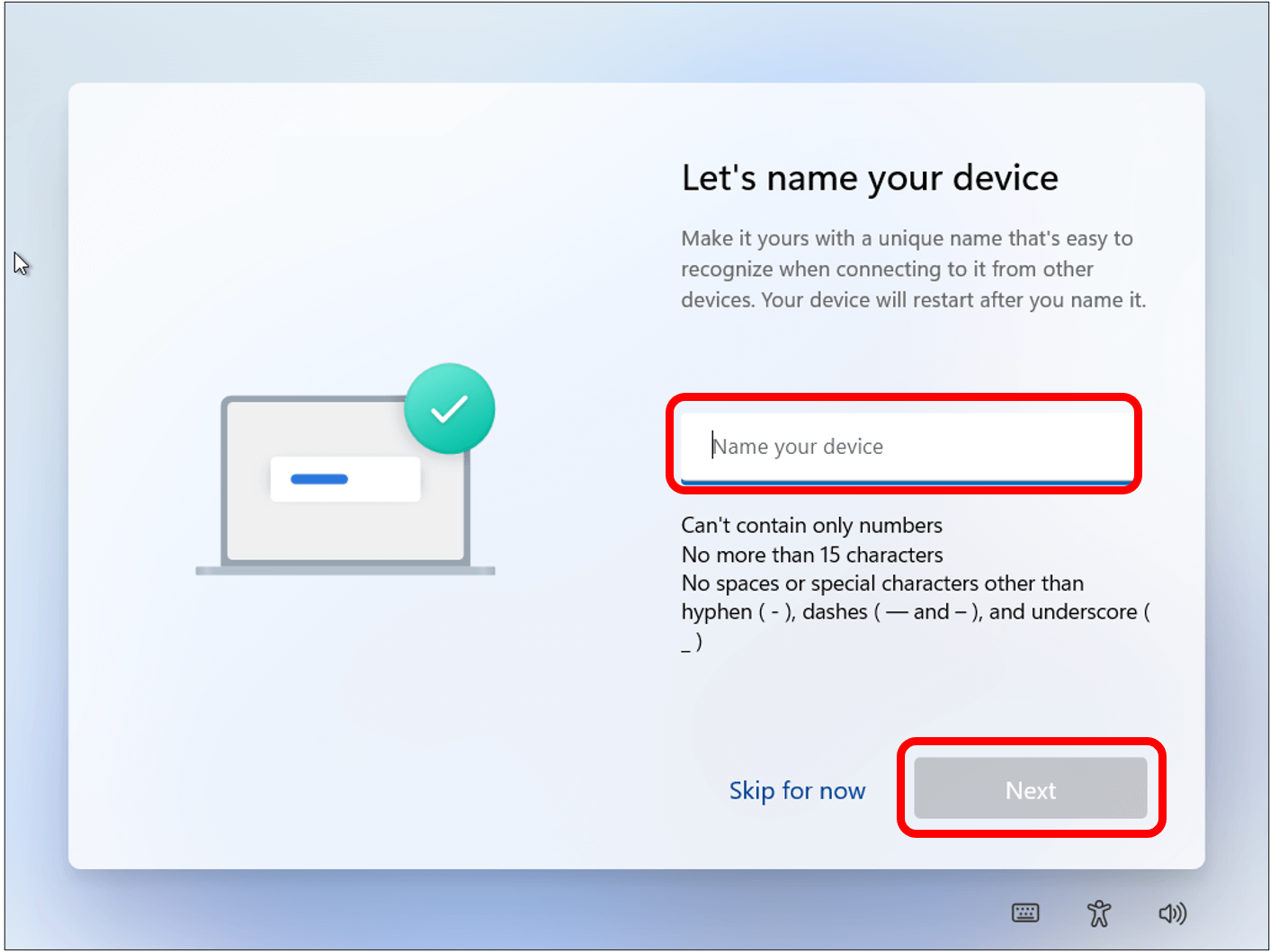Click the No more than 15 characters text
1270x952 pixels.
click(x=812, y=555)
